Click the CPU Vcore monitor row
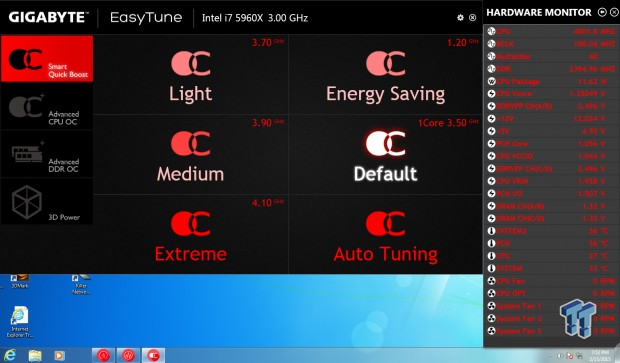 coord(551,94)
